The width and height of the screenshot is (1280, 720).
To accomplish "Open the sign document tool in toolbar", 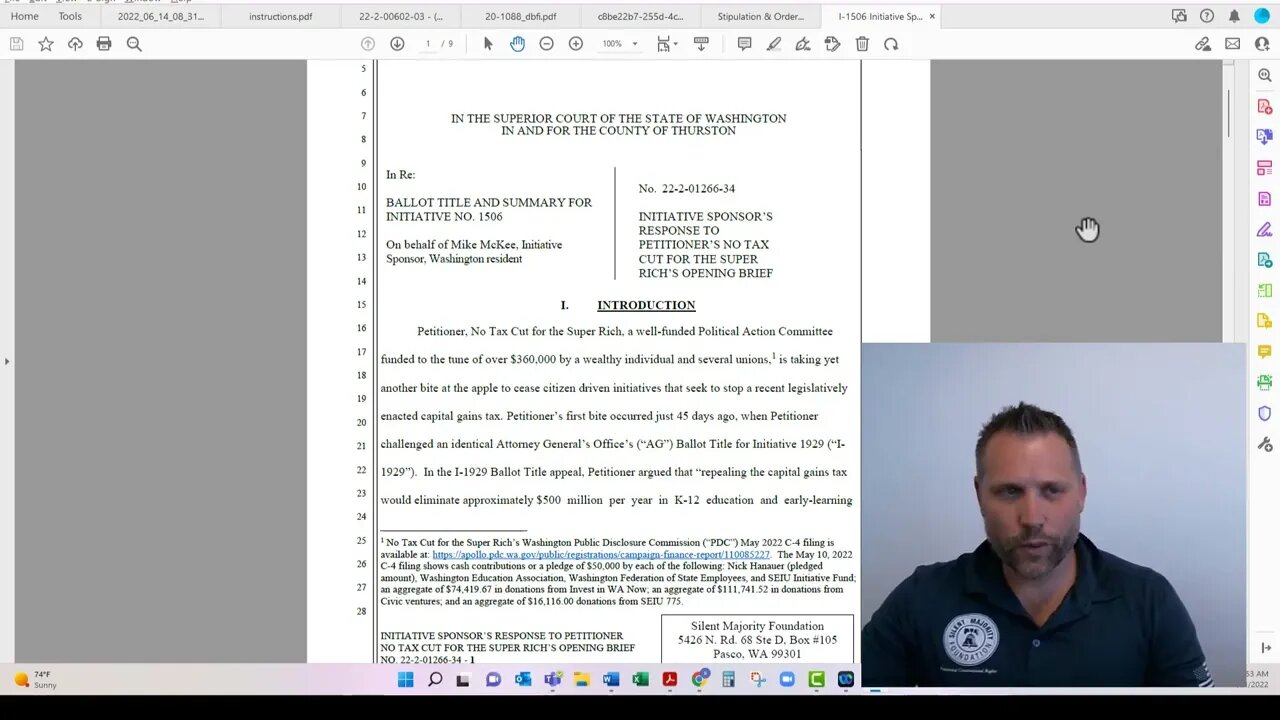I will (803, 44).
